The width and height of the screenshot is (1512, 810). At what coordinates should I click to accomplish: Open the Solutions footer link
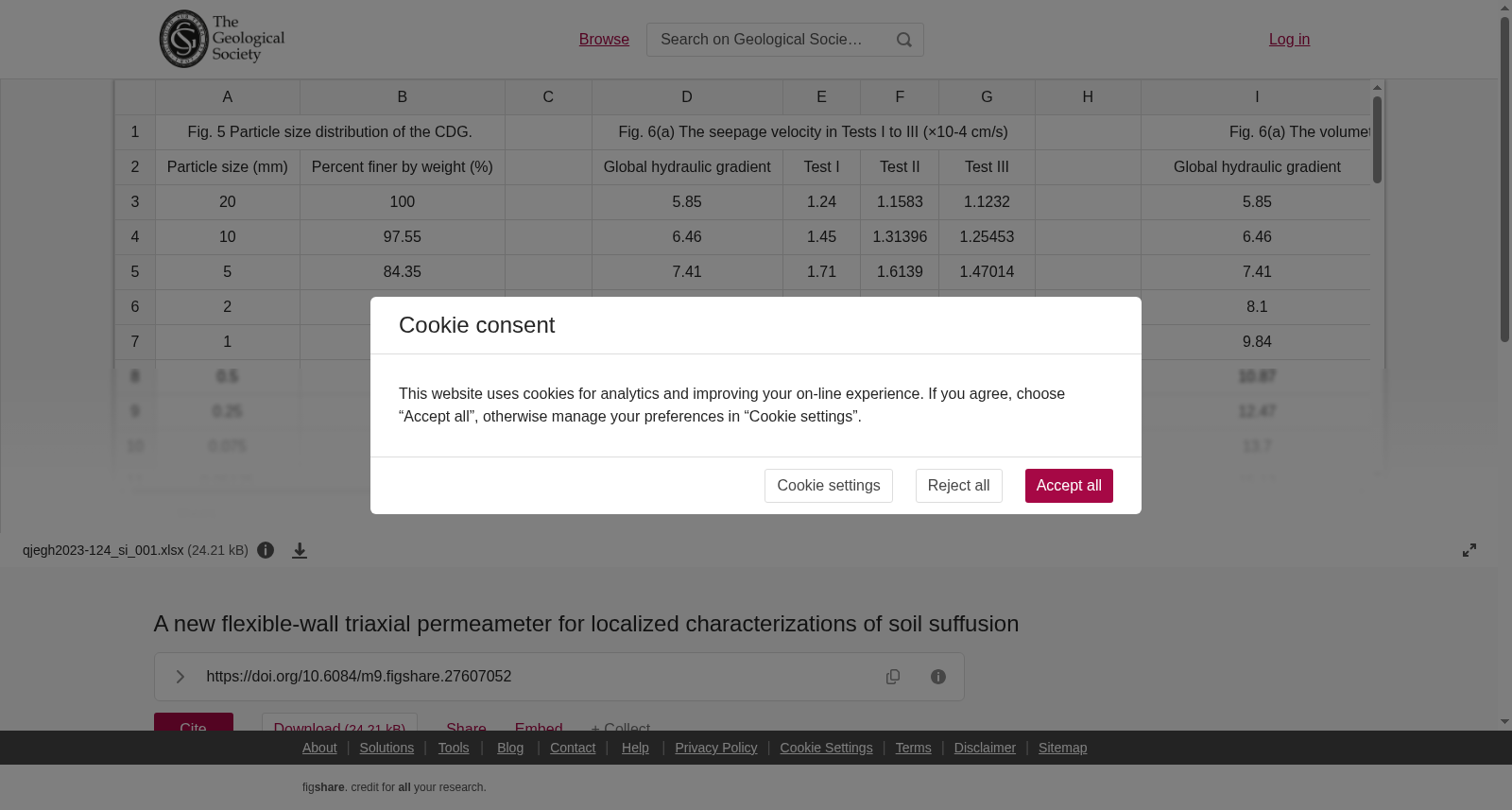[x=387, y=748]
